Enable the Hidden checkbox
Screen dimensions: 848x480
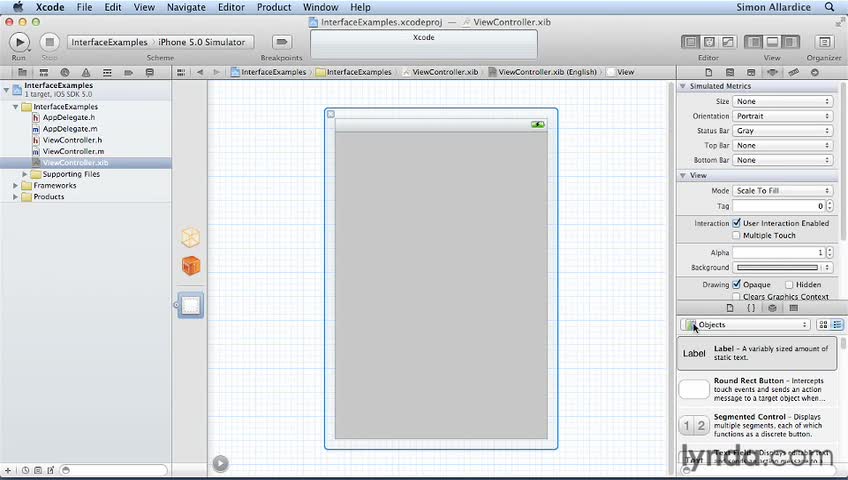[789, 284]
